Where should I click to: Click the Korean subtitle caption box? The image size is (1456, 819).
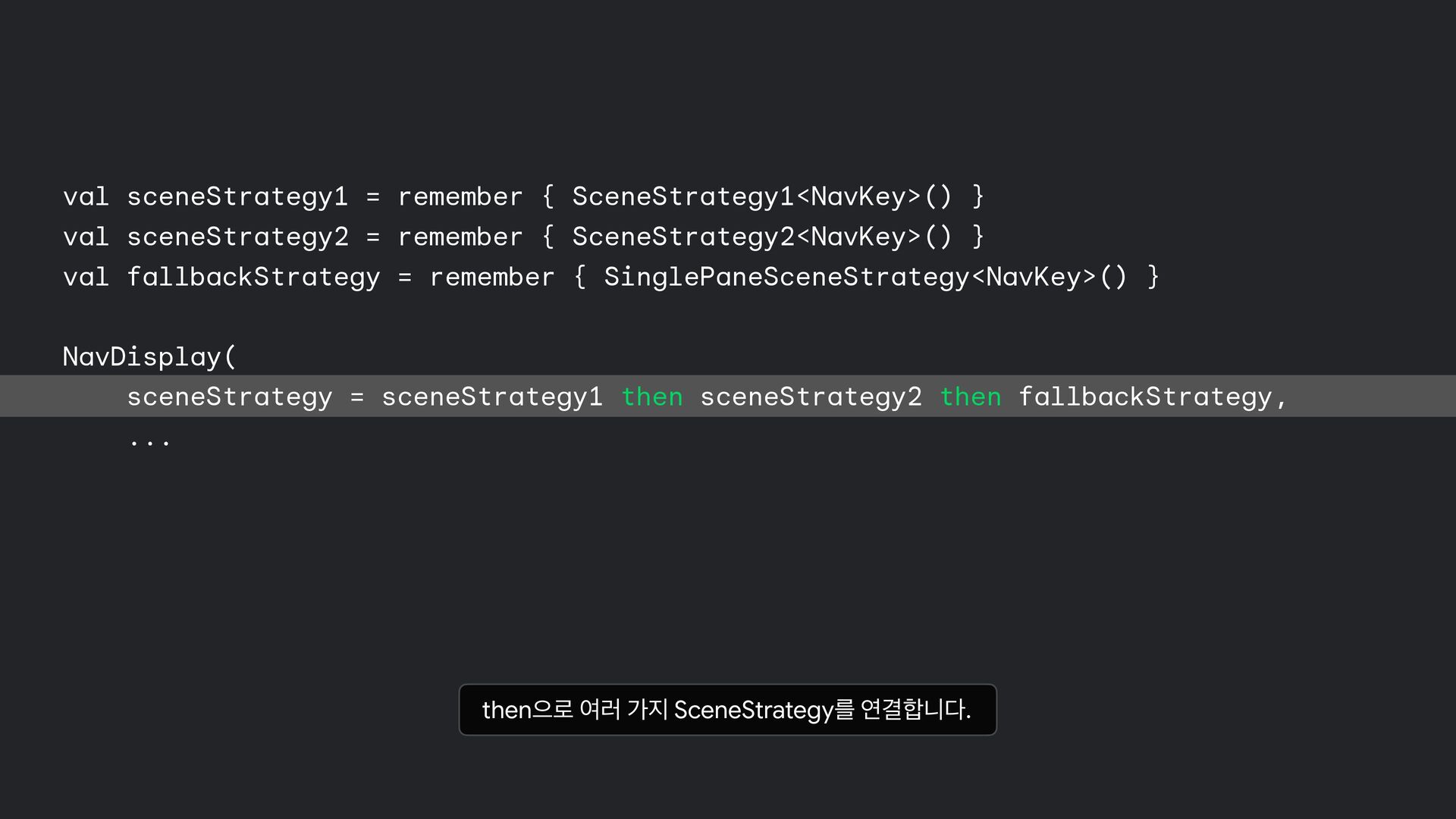coord(727,710)
